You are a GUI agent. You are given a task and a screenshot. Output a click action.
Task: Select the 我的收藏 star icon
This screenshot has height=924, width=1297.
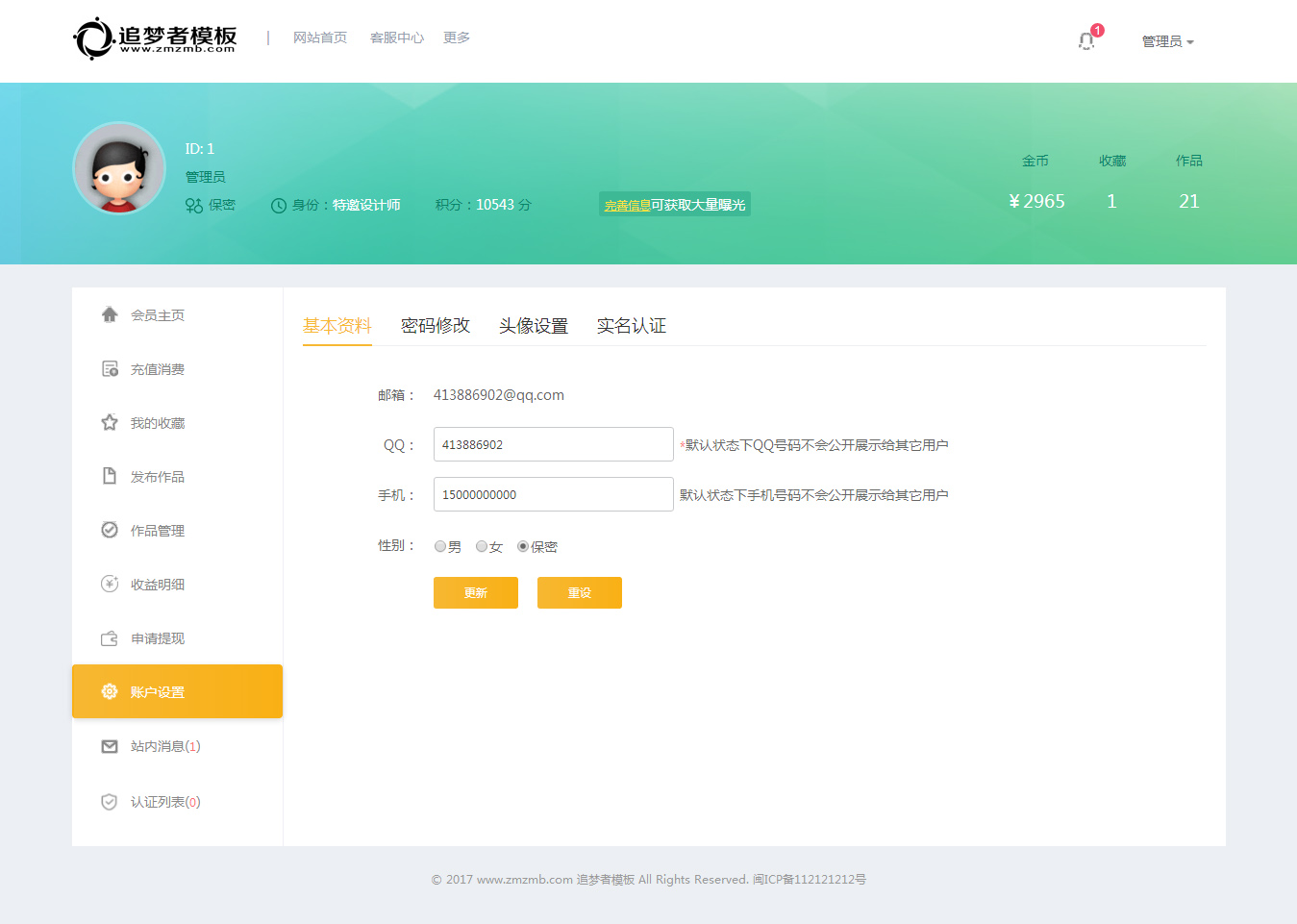click(x=110, y=423)
